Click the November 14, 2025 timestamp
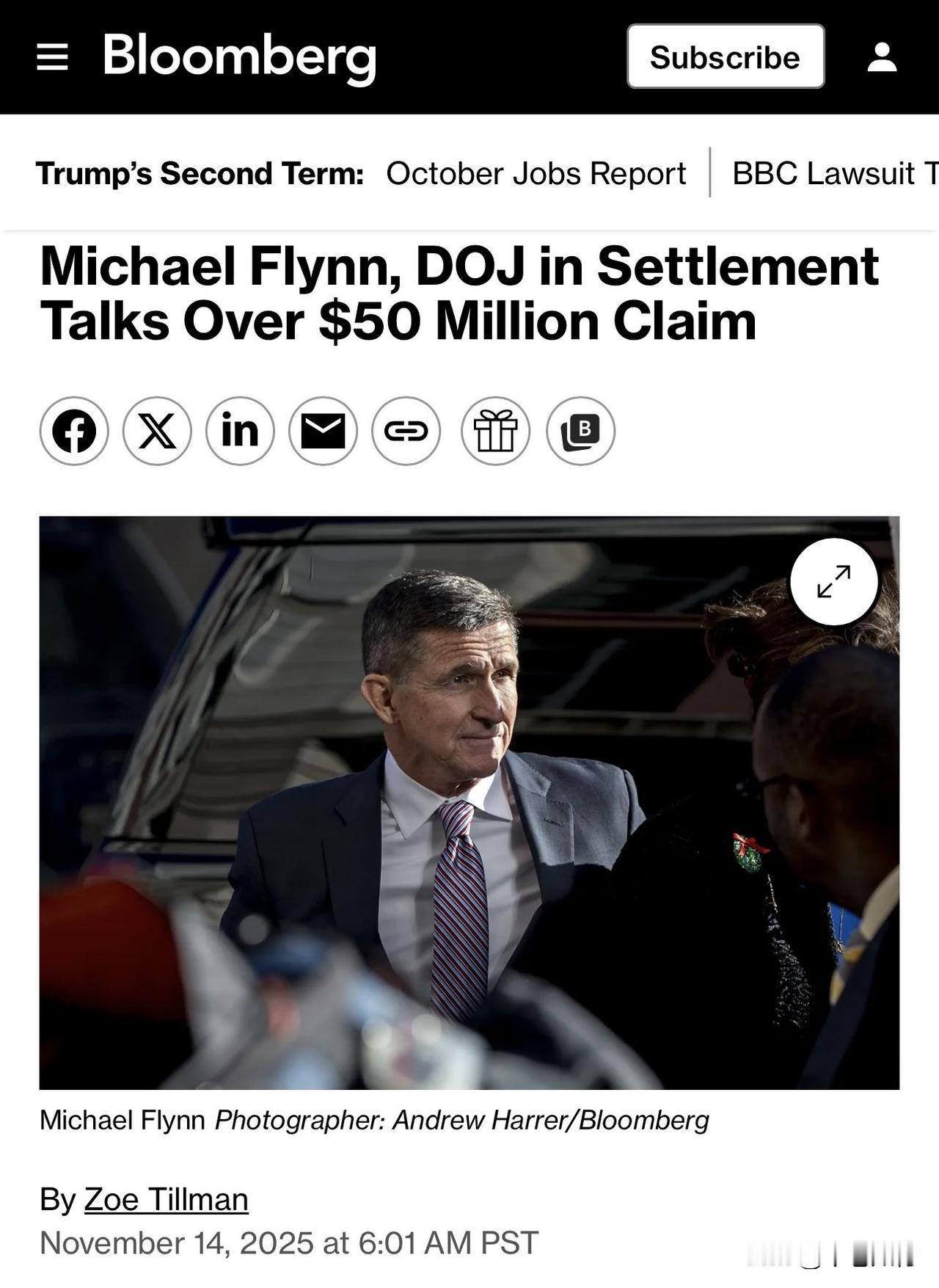The height and width of the screenshot is (1288, 939). pos(289,1242)
